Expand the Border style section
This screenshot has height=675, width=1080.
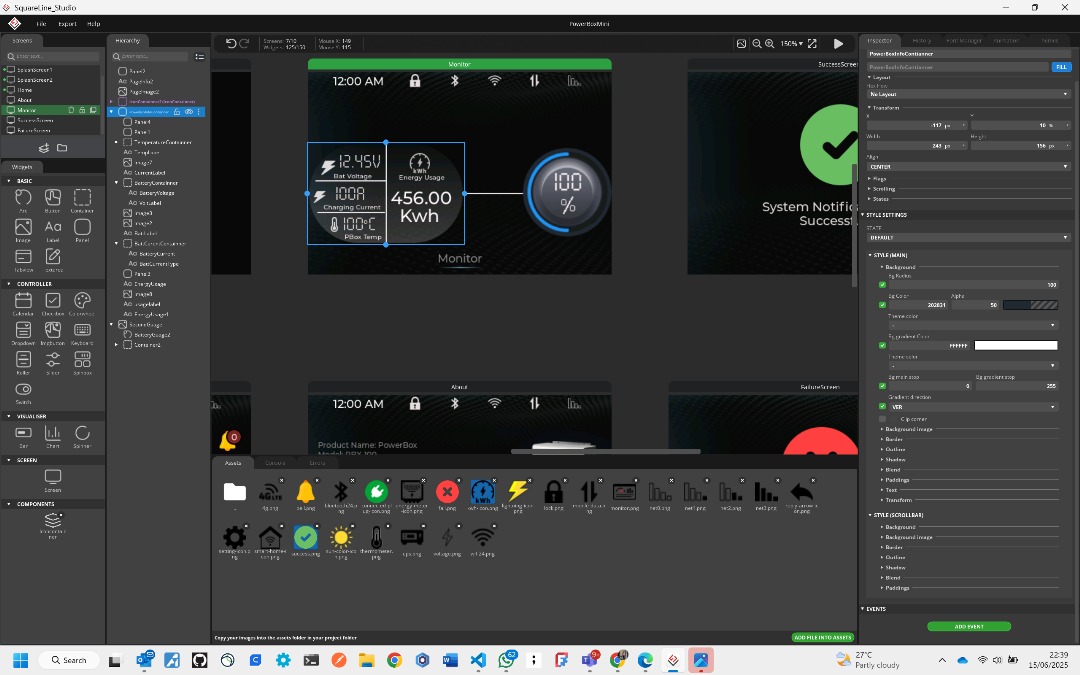click(893, 439)
